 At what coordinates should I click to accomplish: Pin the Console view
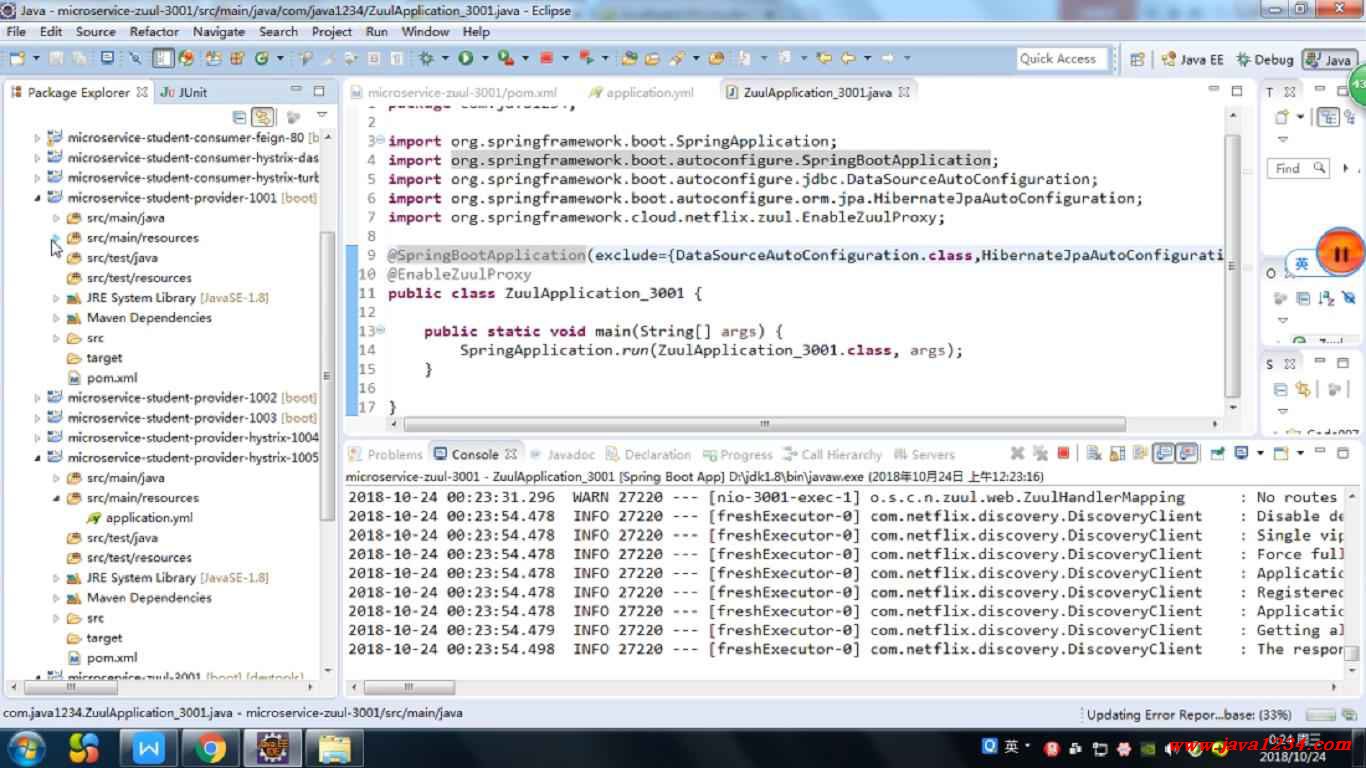pyautogui.click(x=1217, y=454)
